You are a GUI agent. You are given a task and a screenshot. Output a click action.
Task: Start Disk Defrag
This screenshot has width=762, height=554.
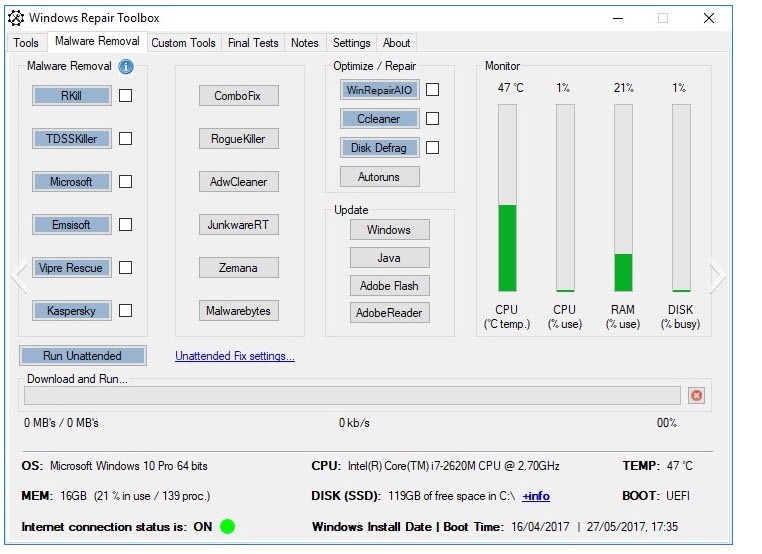[x=380, y=148]
